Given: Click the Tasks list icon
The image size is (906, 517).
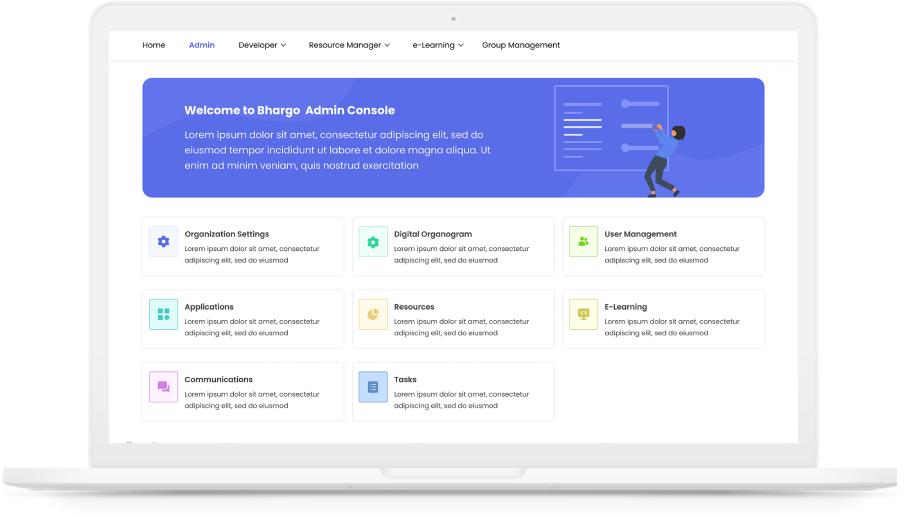Looking at the screenshot, I should coord(373,387).
